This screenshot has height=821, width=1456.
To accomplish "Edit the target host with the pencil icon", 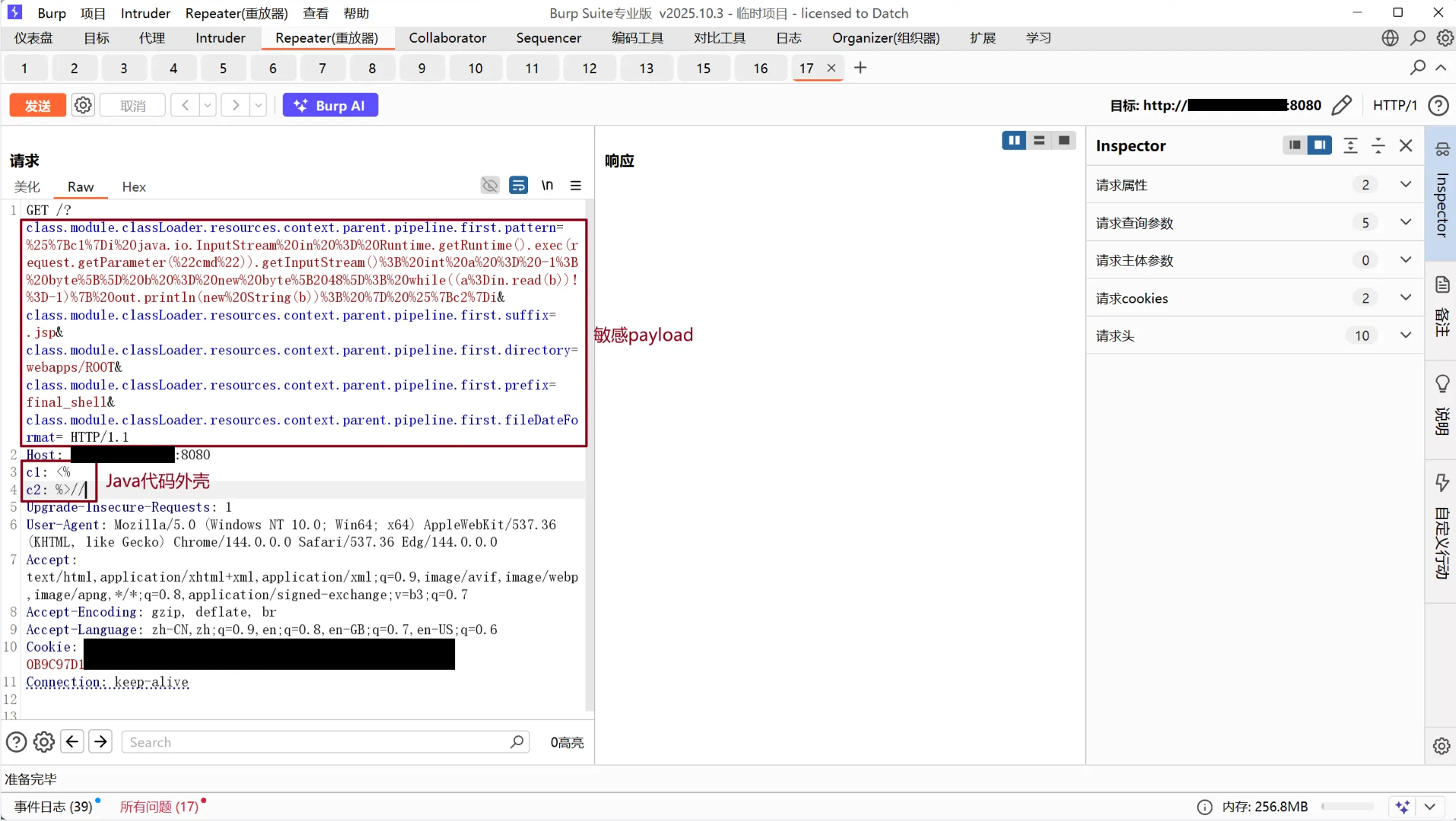I will [1342, 105].
